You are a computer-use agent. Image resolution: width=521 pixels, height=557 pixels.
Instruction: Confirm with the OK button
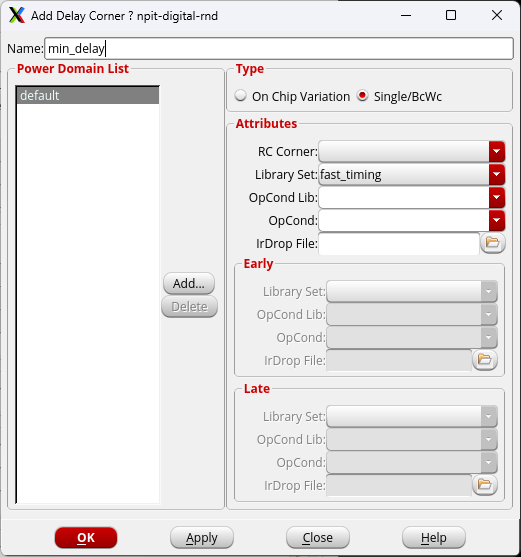click(x=86, y=537)
